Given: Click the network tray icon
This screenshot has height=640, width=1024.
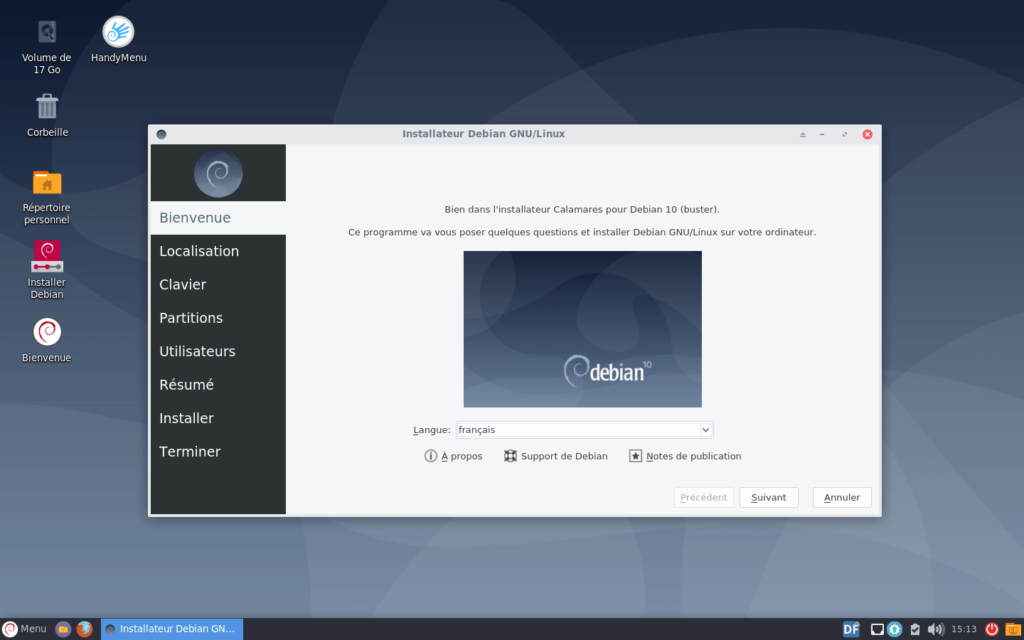Looking at the screenshot, I should click(877, 629).
